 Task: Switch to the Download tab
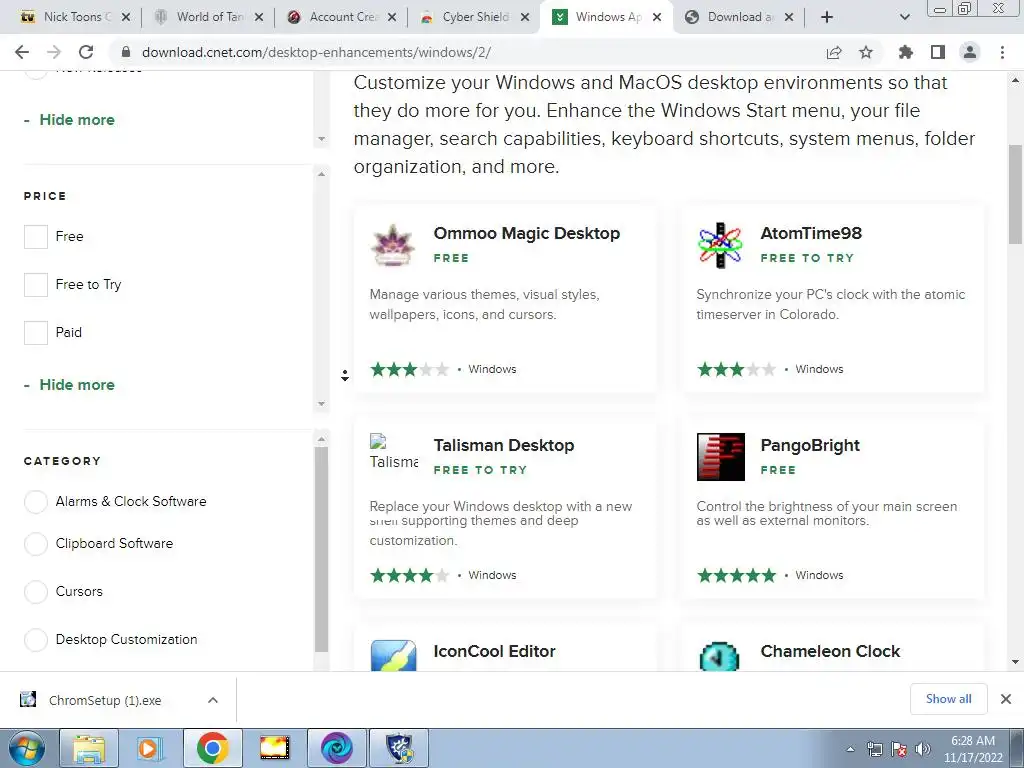point(741,17)
